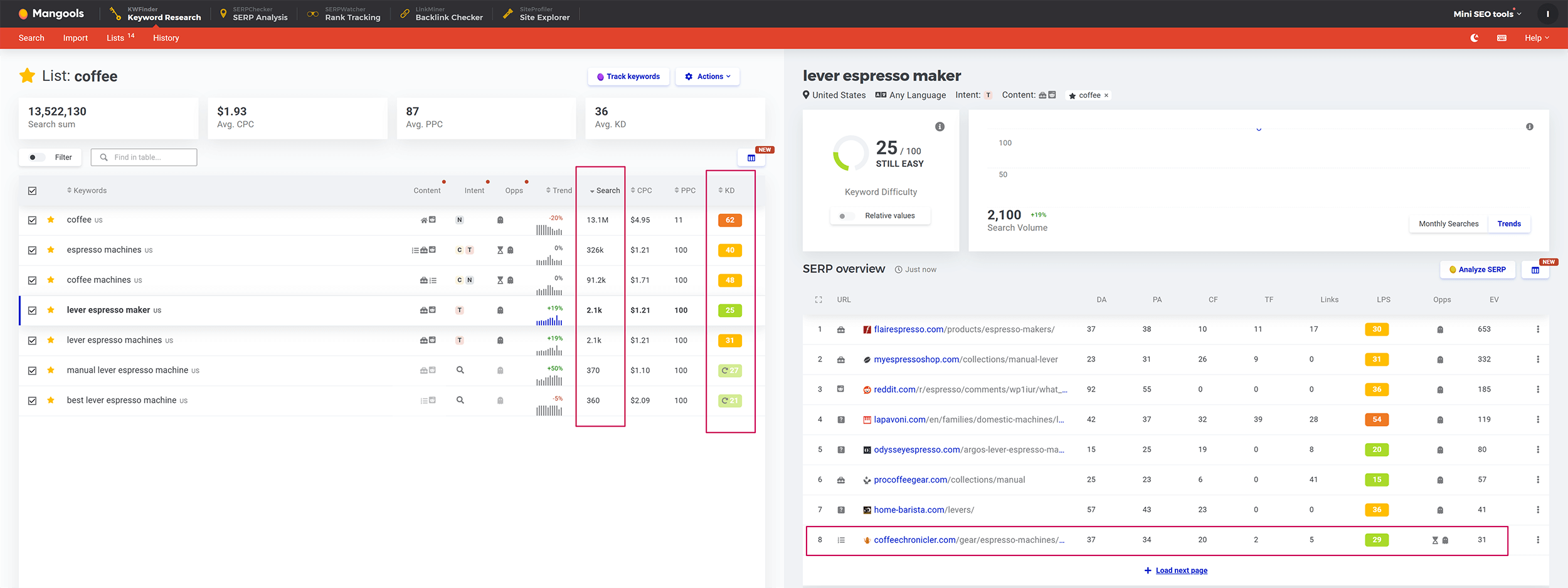Click magnifier intent icon in manual lever espresso machine row
Image resolution: width=1568 pixels, height=588 pixels.
(x=460, y=370)
